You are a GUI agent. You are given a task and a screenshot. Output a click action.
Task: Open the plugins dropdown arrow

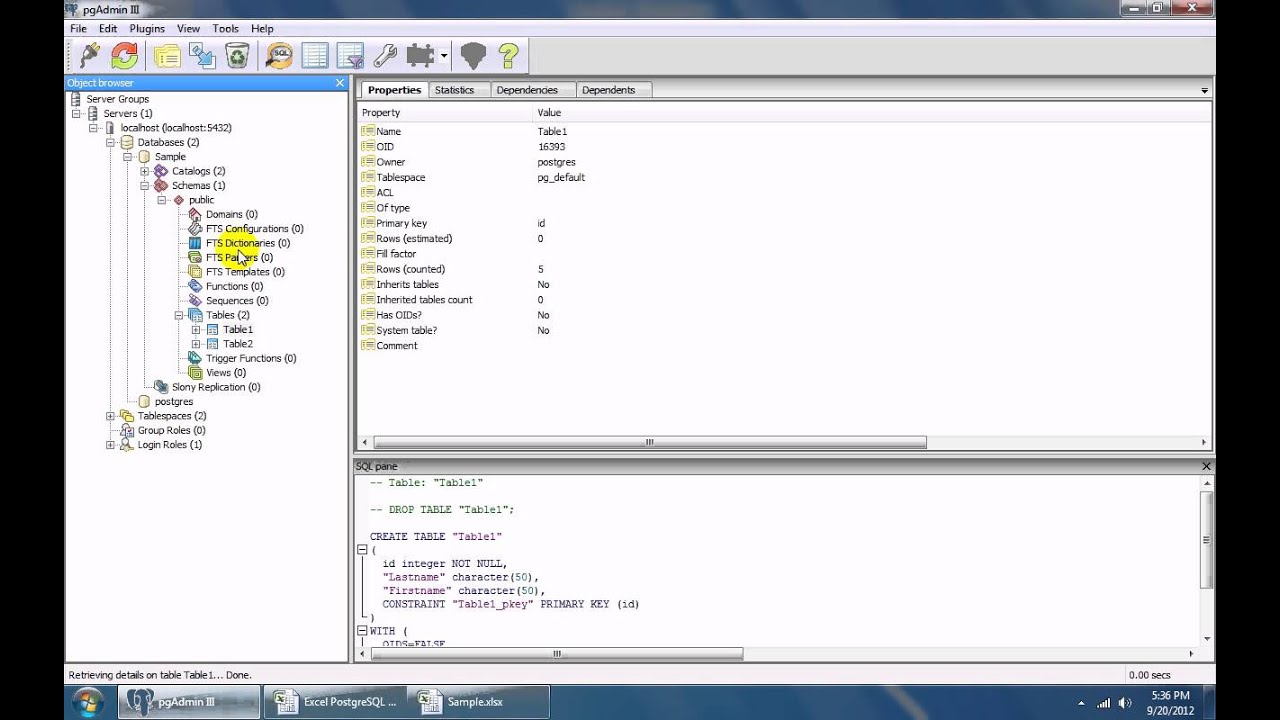444,56
